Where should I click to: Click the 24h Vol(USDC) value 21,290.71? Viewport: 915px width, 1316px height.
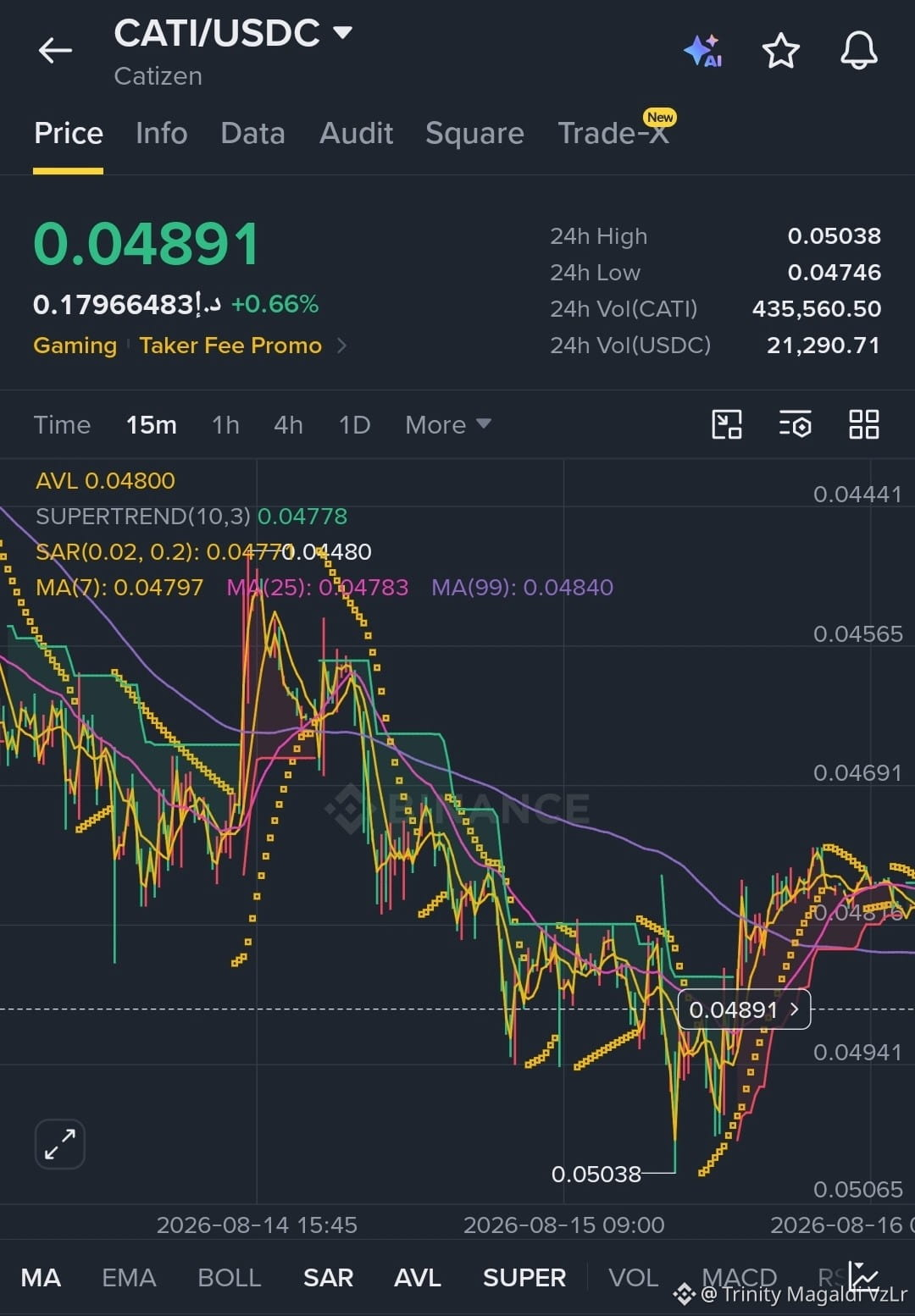click(x=823, y=346)
